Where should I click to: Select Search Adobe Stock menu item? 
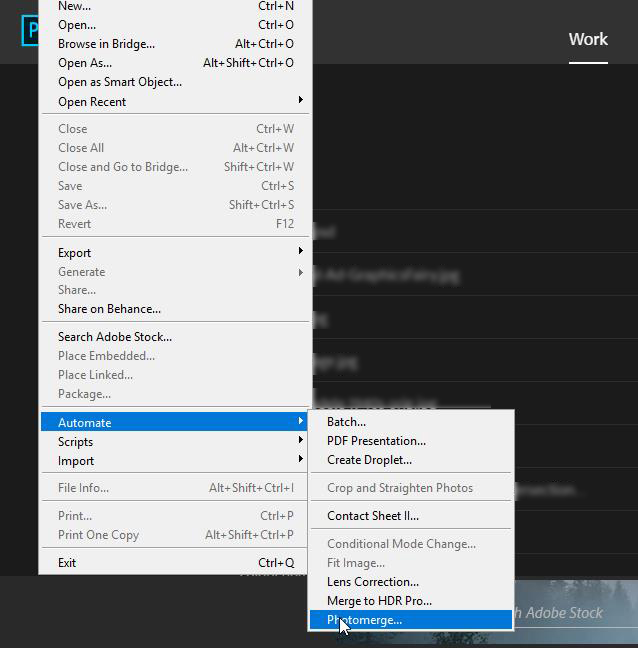[x=115, y=337]
